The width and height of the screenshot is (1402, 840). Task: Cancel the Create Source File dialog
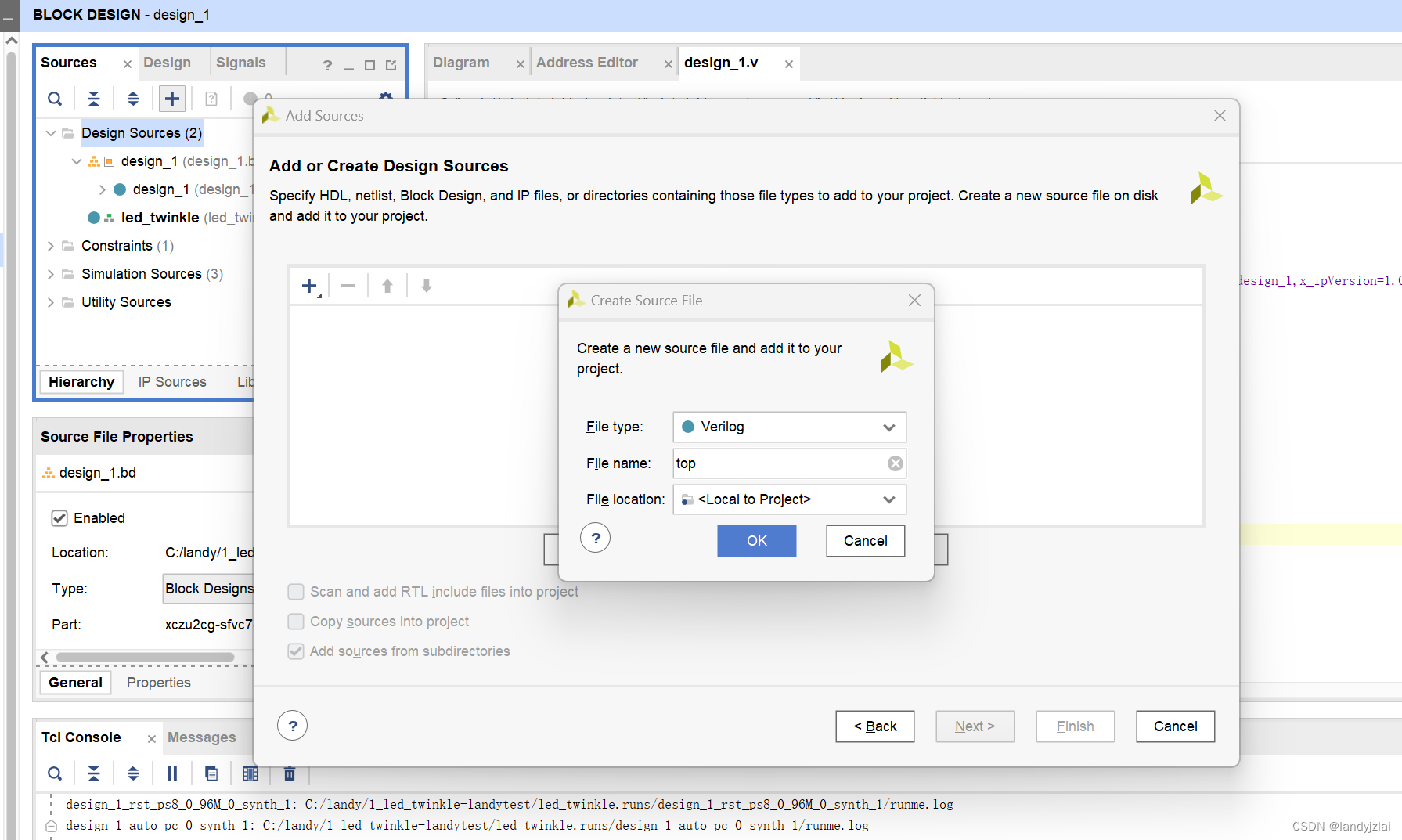866,541
